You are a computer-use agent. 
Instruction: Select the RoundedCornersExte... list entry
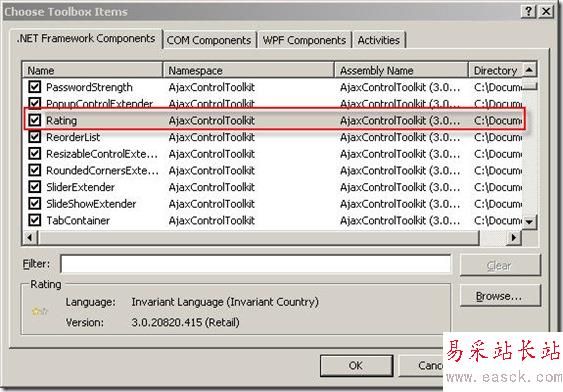102,171
